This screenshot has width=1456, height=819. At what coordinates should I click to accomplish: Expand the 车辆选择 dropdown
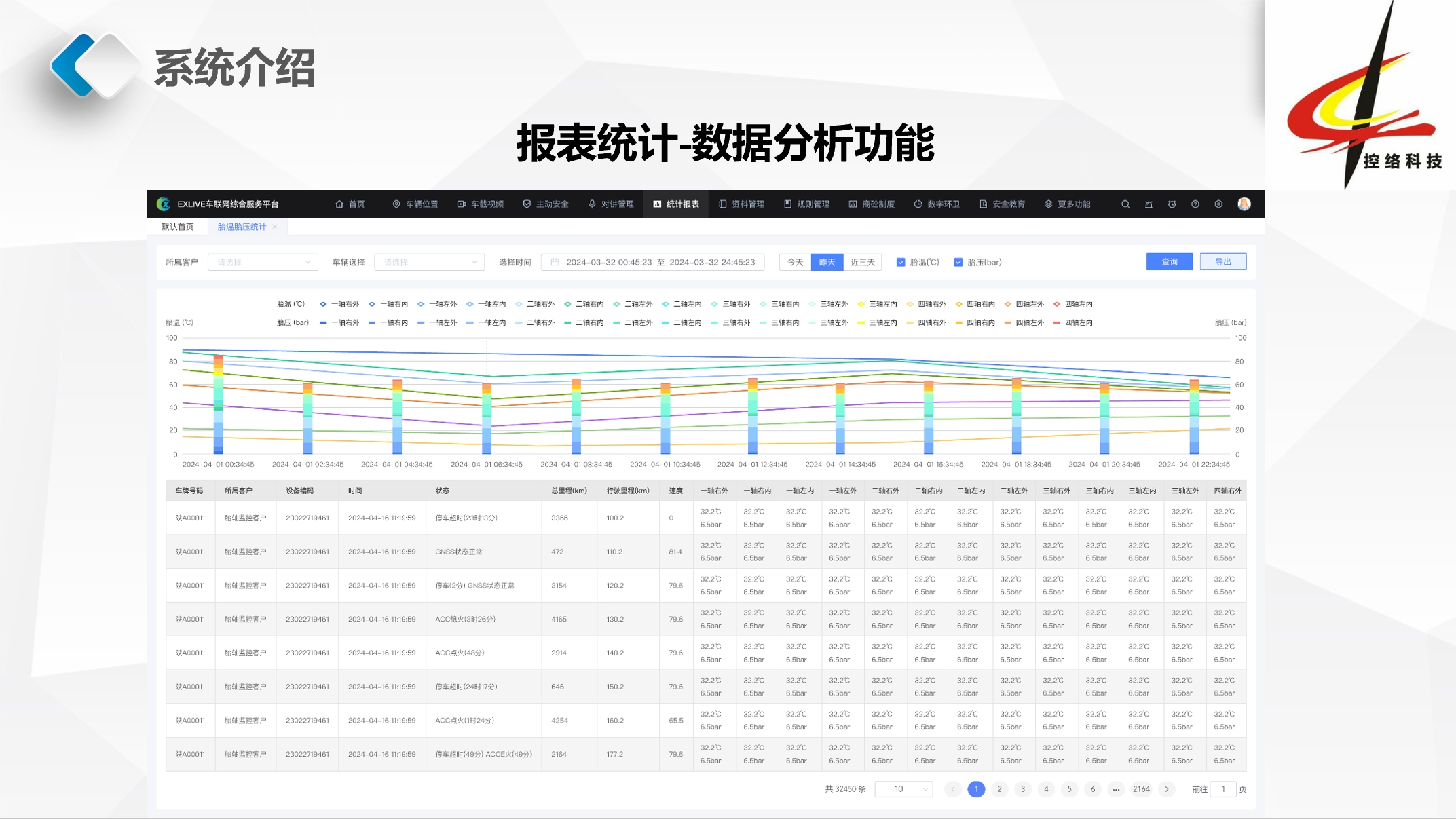[x=429, y=262]
